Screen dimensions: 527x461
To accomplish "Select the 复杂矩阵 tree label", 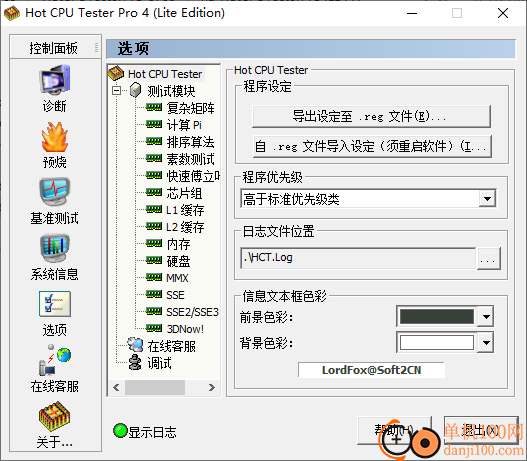I will point(191,108).
